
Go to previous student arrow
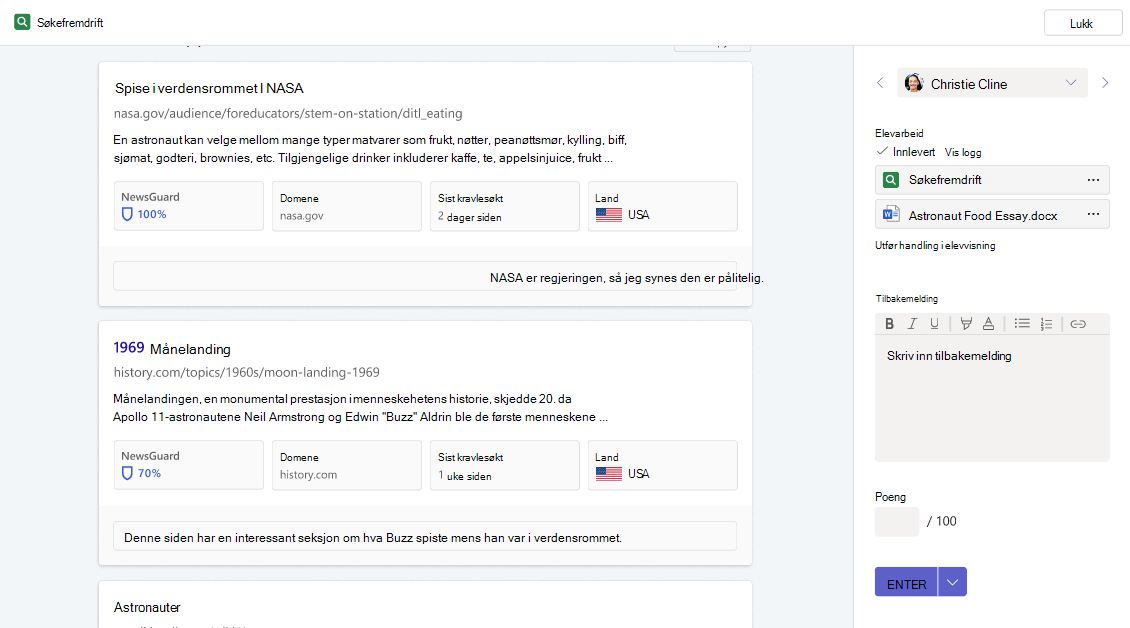coord(880,83)
